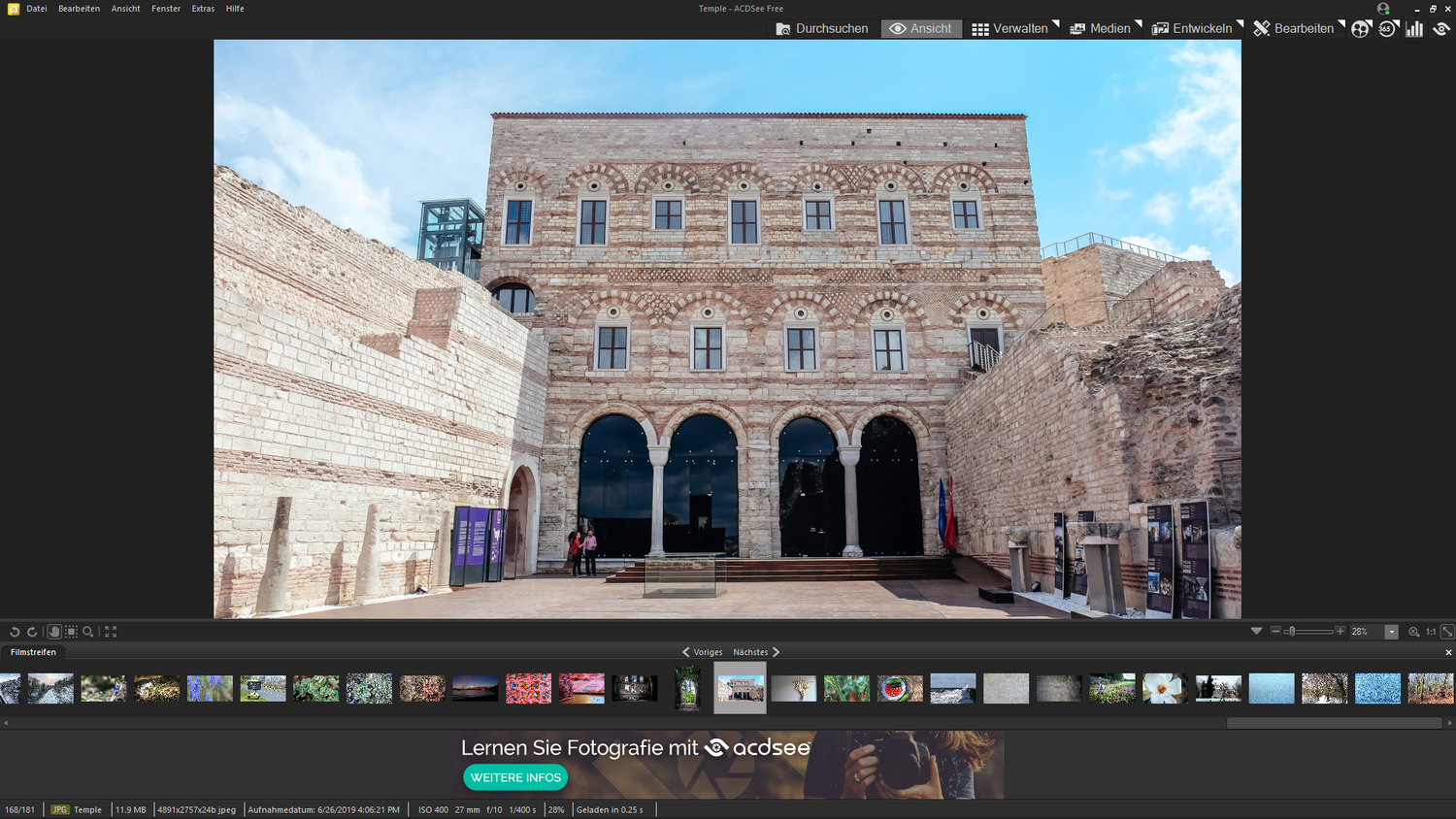Hide the Filmstreifen strip via its X
Screen dimensions: 1456x819
coord(1448,651)
